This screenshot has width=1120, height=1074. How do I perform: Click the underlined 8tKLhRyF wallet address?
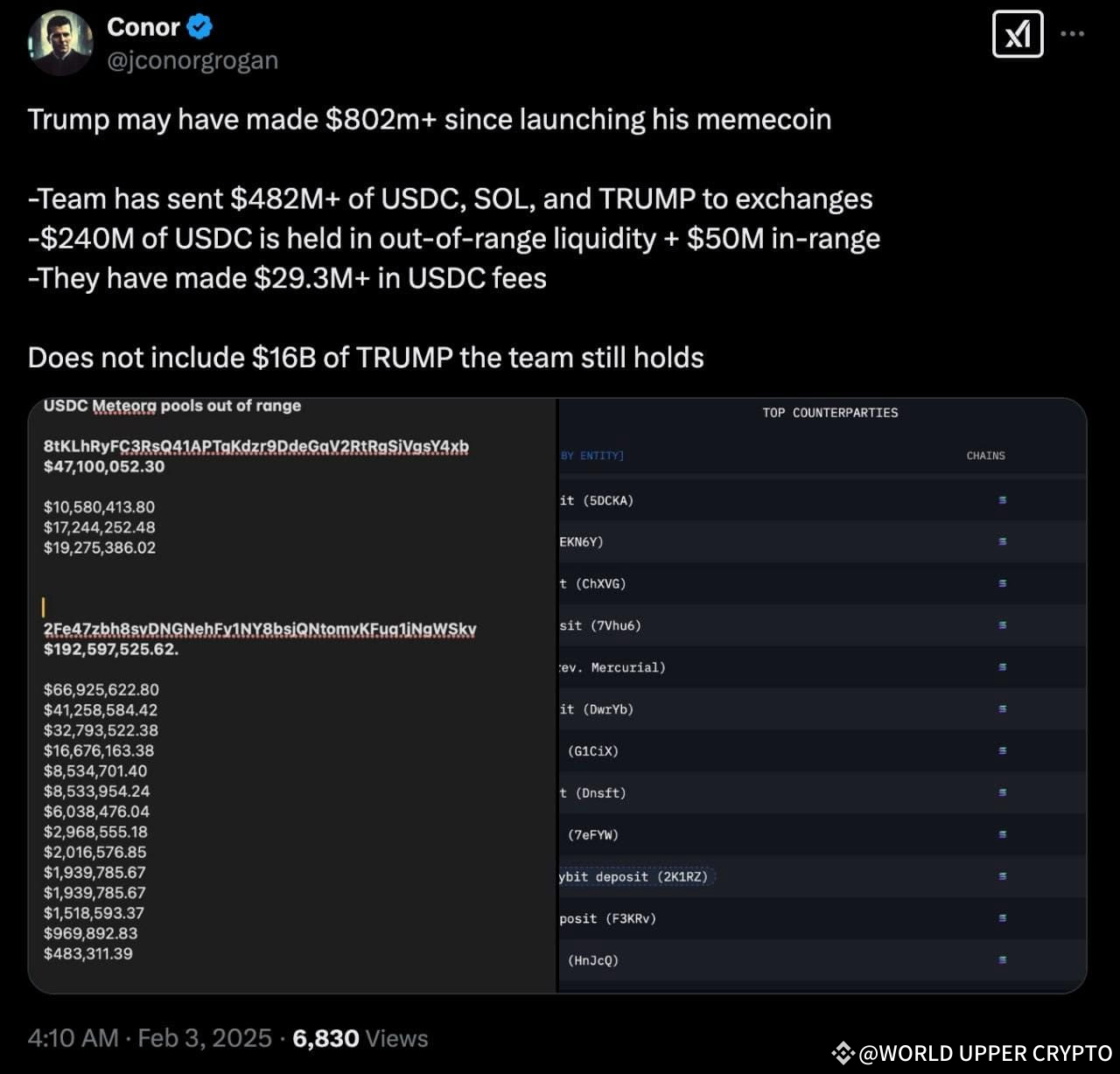point(256,446)
